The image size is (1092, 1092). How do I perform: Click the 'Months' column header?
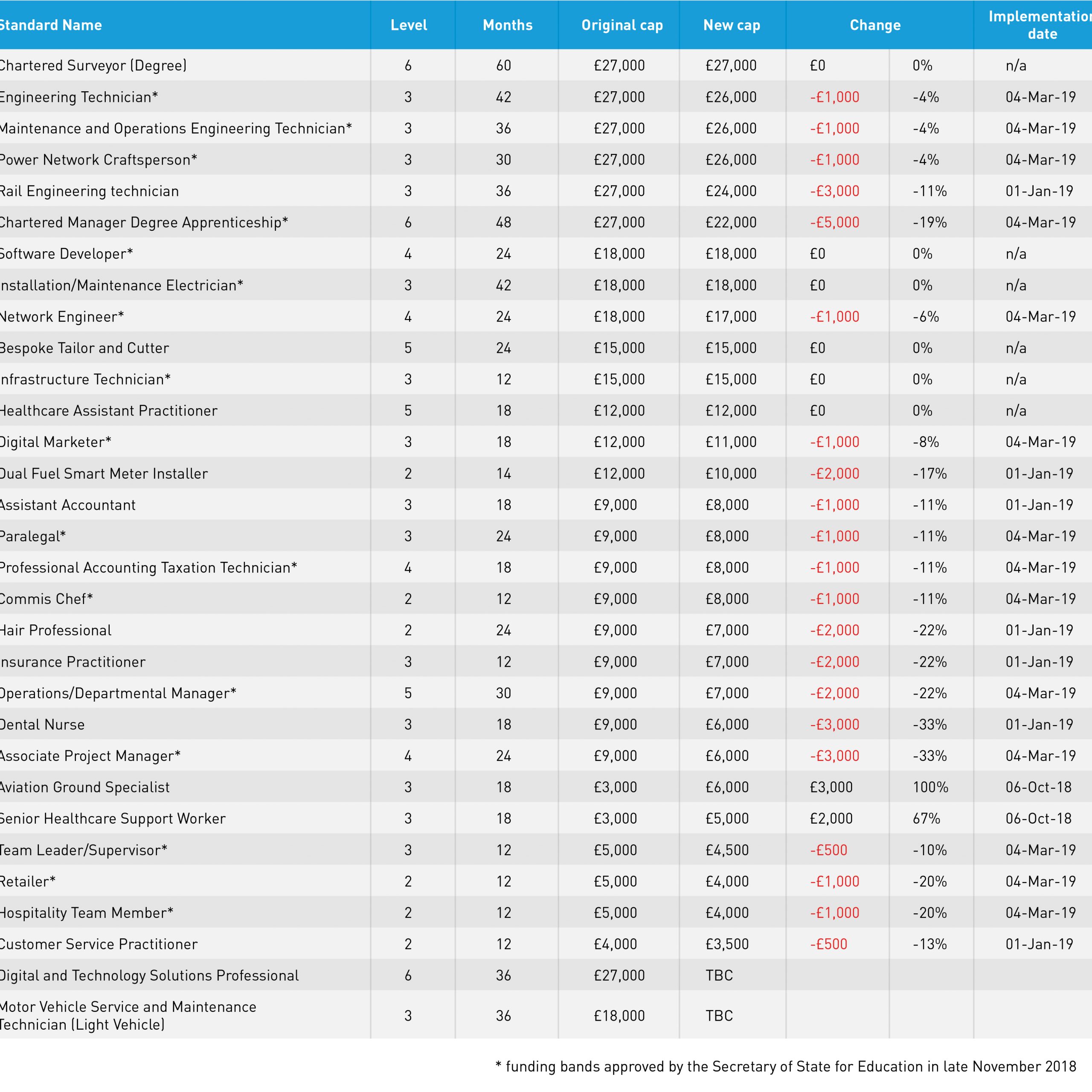508,25
